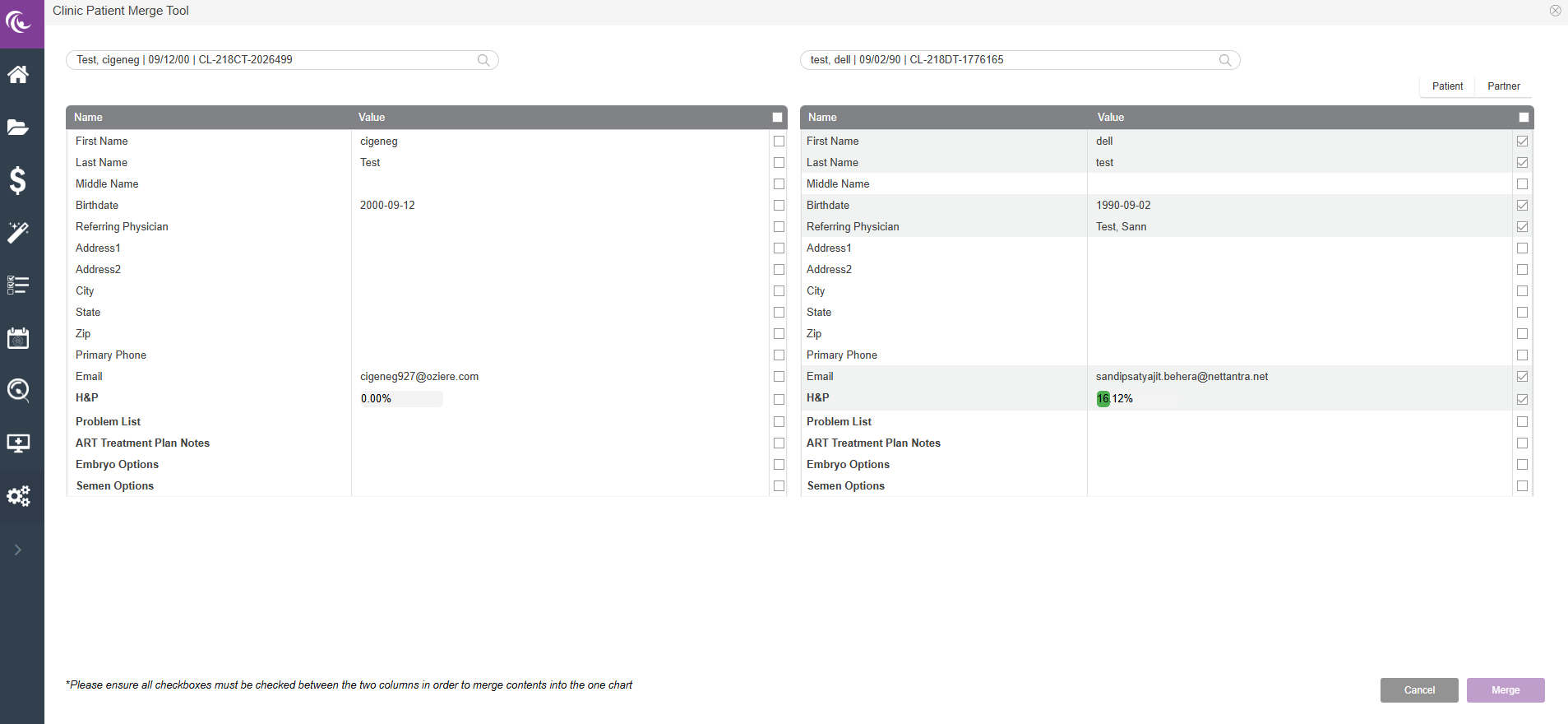Expand the sidebar using the chevron arrow
Screen dimensions: 1568x724
tap(18, 550)
